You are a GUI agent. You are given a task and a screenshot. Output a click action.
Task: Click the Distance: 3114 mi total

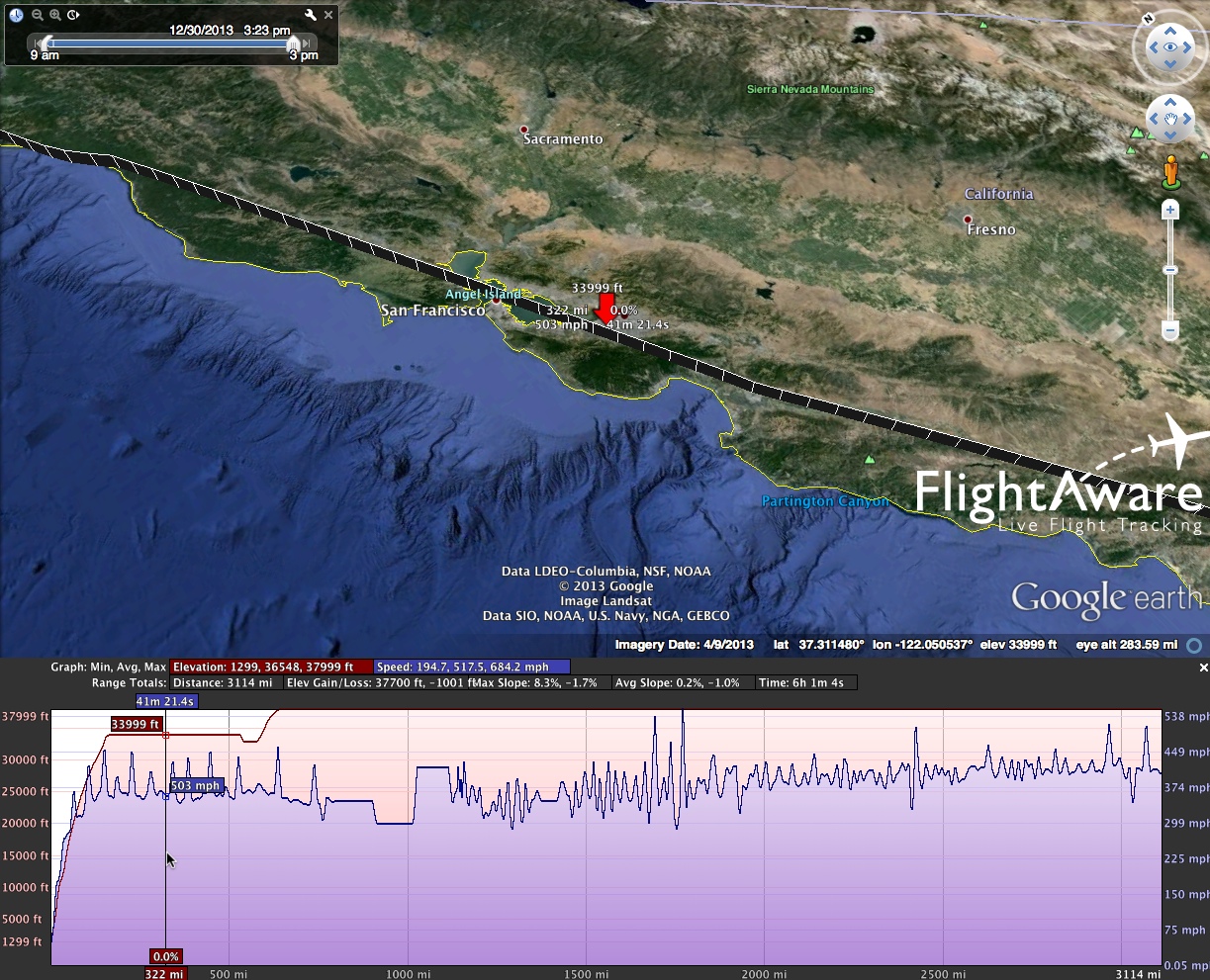[x=226, y=682]
